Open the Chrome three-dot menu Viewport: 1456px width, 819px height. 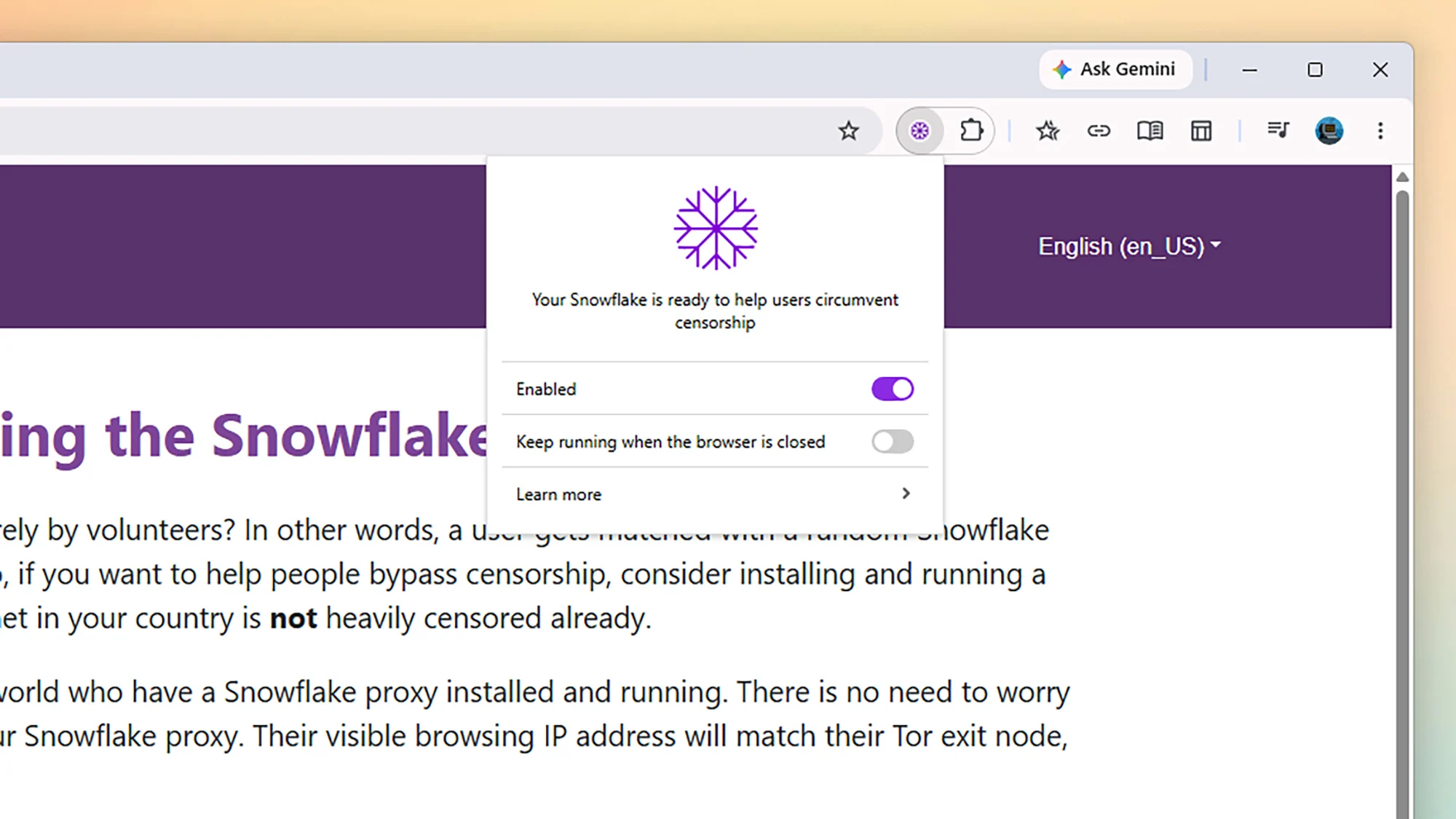(1380, 131)
